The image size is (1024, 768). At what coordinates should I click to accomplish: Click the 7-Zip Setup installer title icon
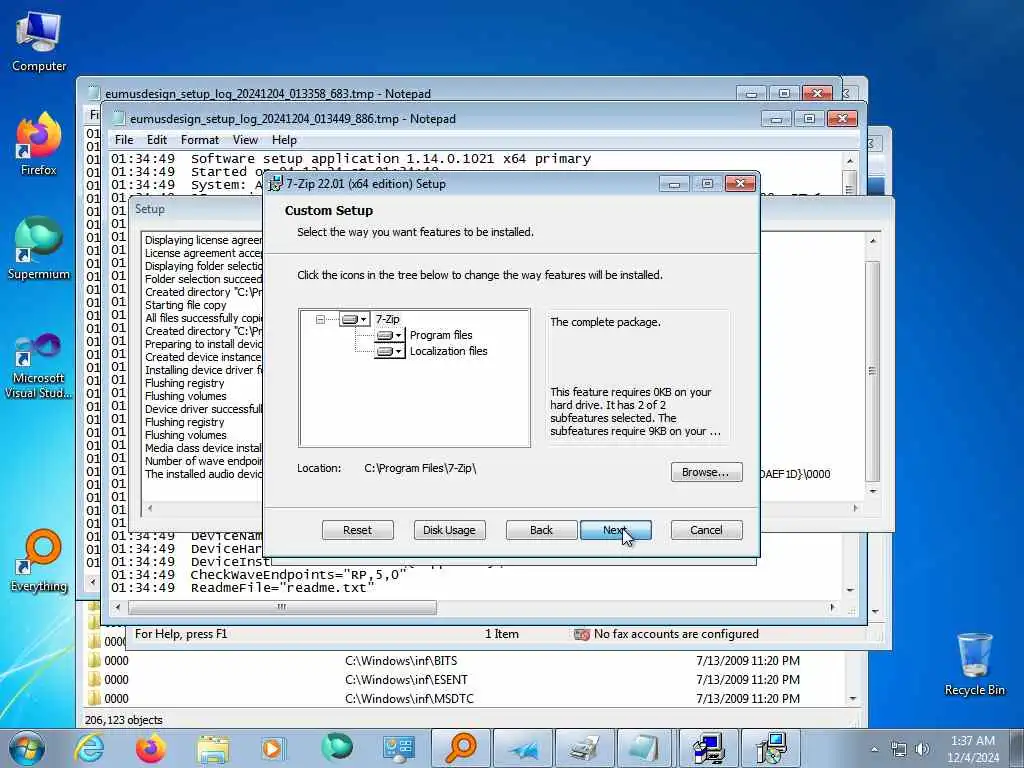click(x=276, y=184)
